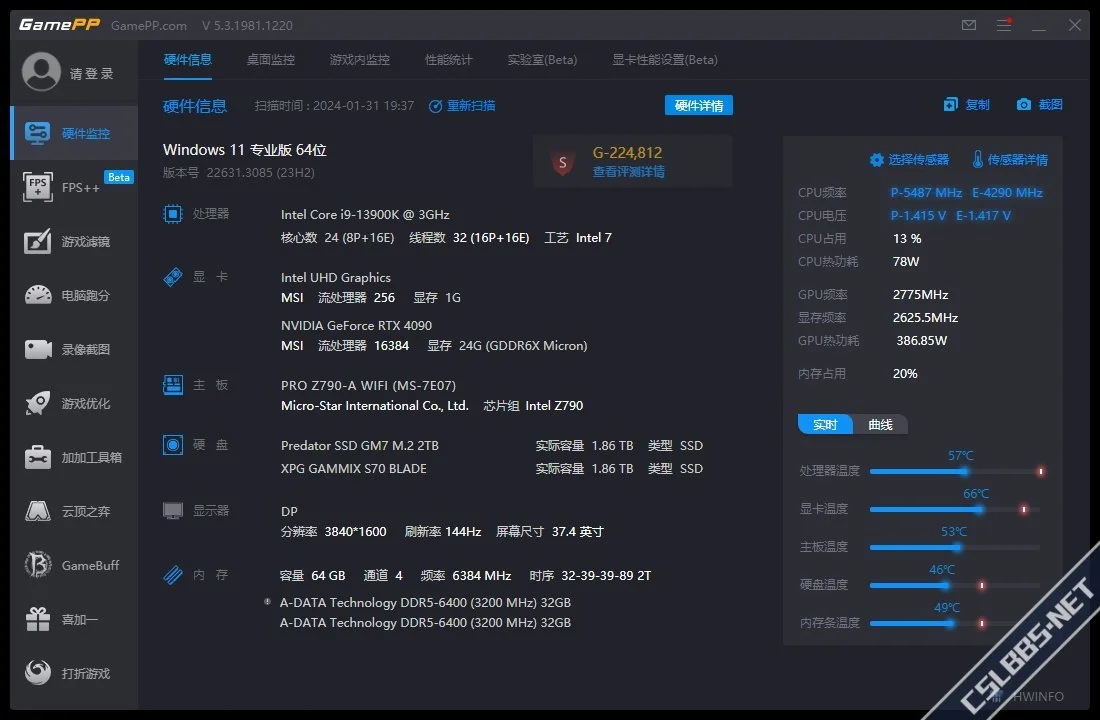Click the bullet beside first A-DATA memory row

point(267,601)
